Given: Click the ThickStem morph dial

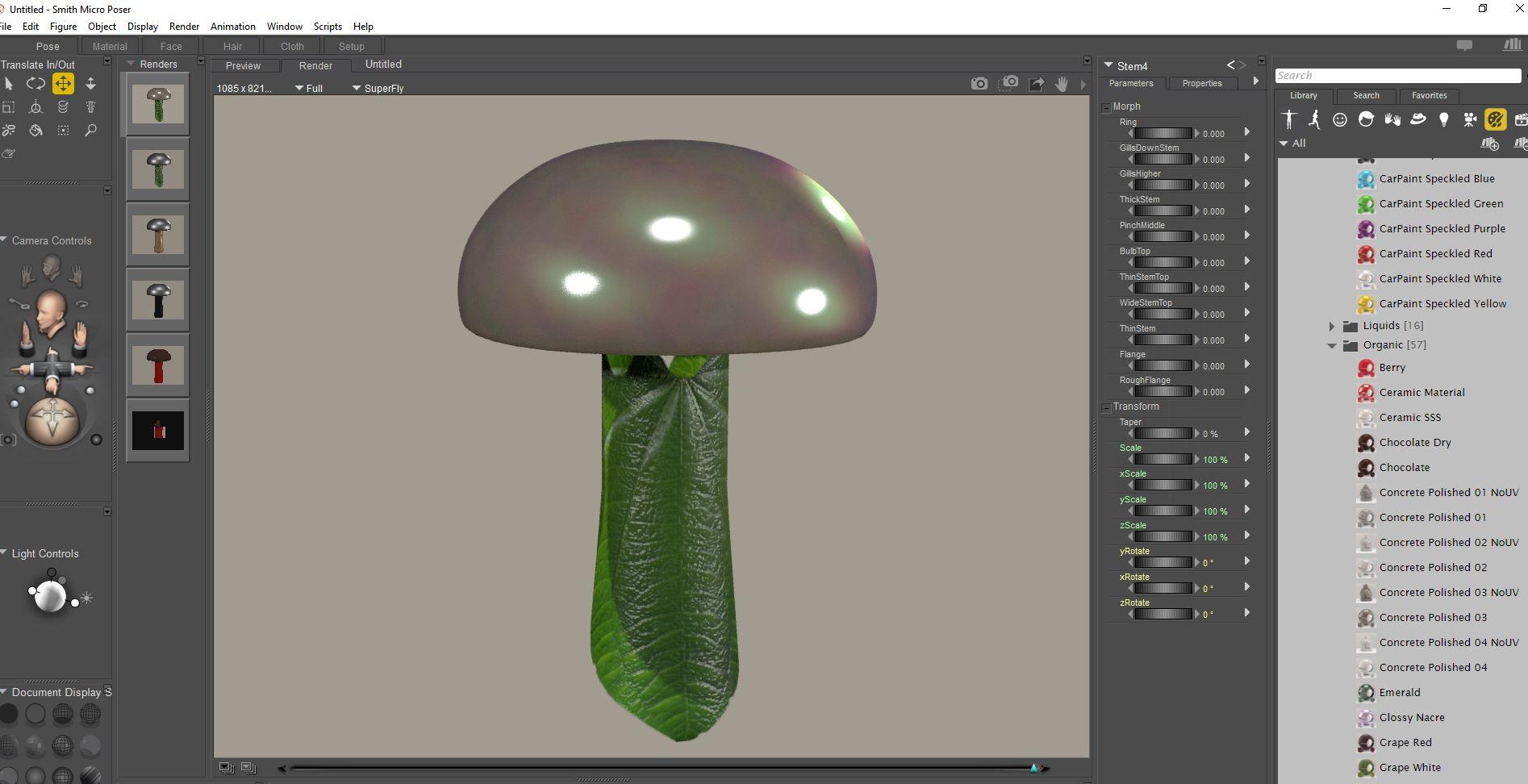Looking at the screenshot, I should click(1163, 211).
